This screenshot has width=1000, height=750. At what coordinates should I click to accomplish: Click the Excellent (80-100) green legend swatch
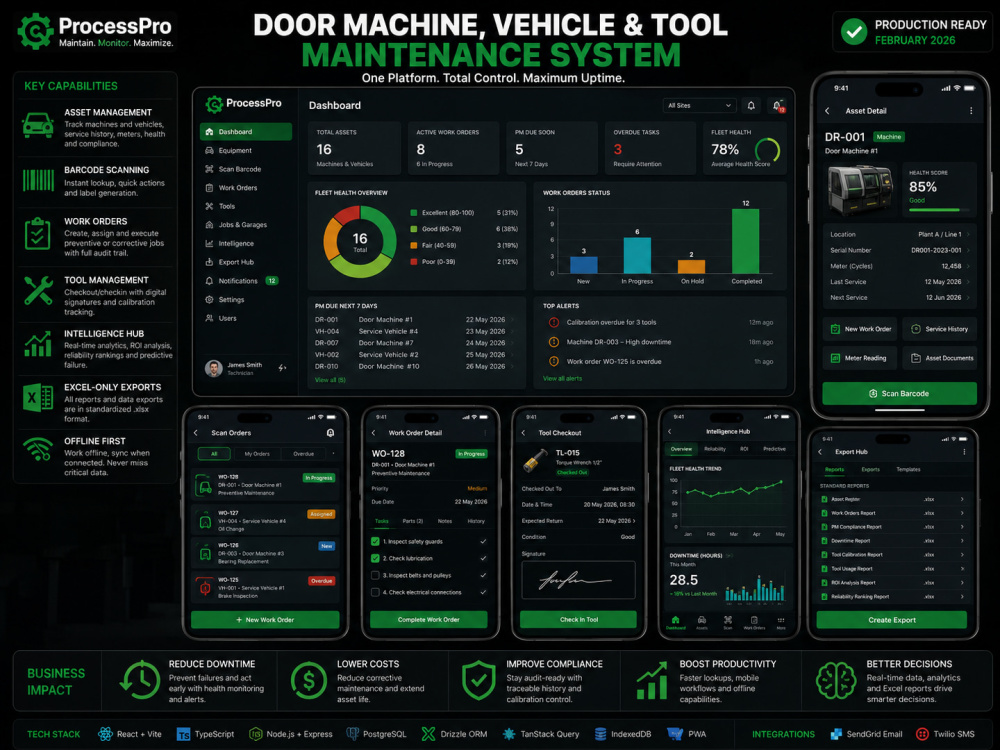pos(414,212)
